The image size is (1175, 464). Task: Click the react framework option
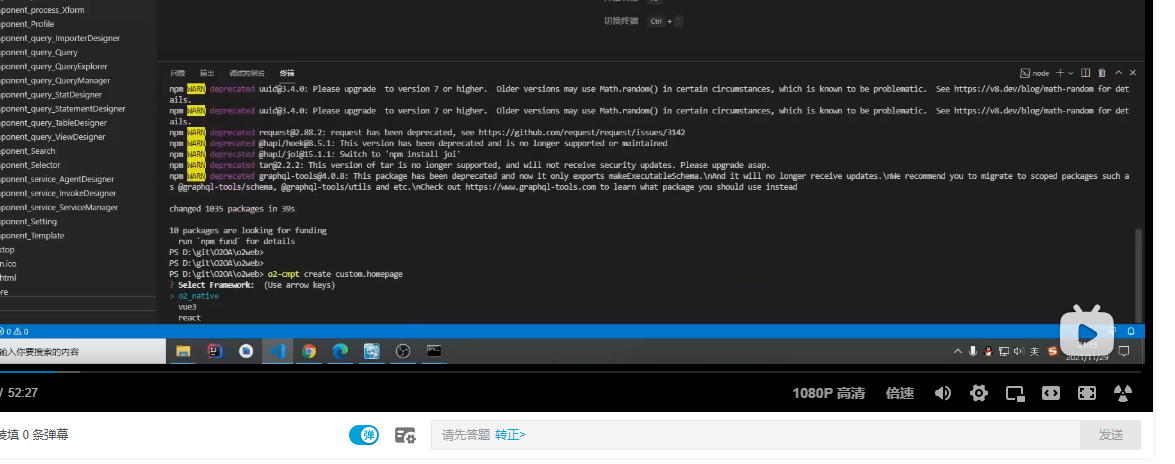click(190, 318)
